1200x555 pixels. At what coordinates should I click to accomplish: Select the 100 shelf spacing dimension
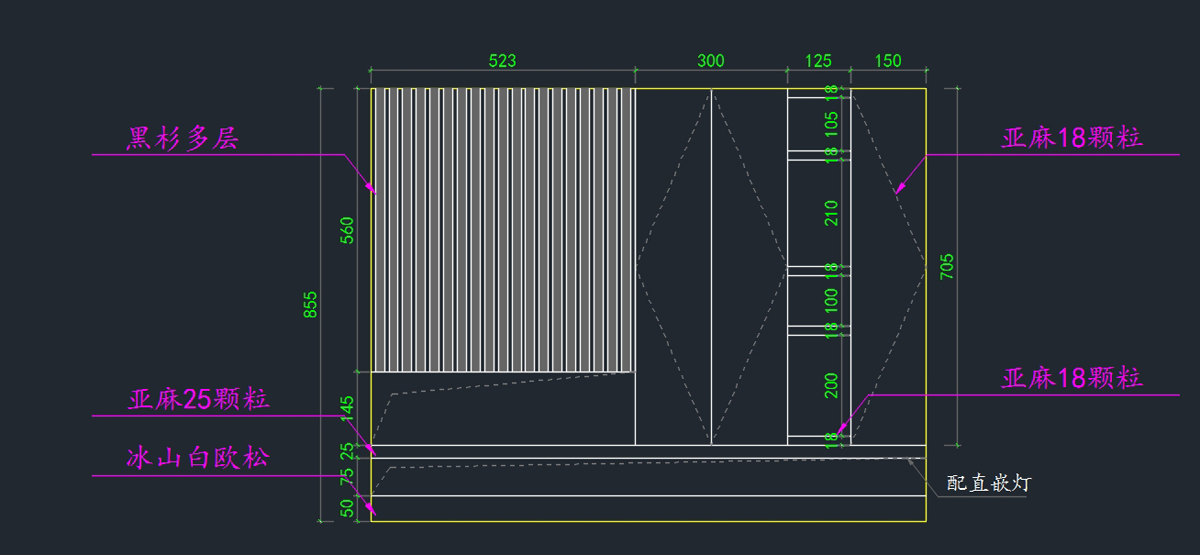click(x=831, y=300)
